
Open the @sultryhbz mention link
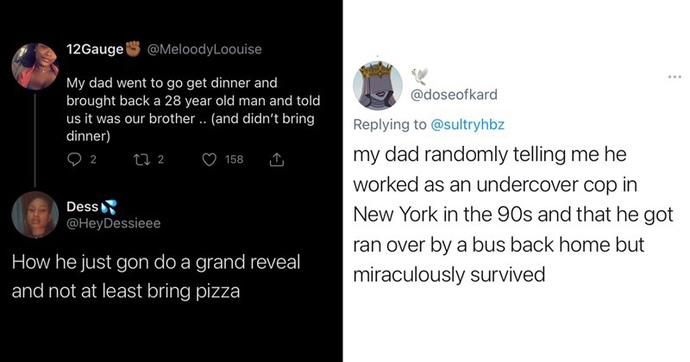pyautogui.click(x=467, y=124)
